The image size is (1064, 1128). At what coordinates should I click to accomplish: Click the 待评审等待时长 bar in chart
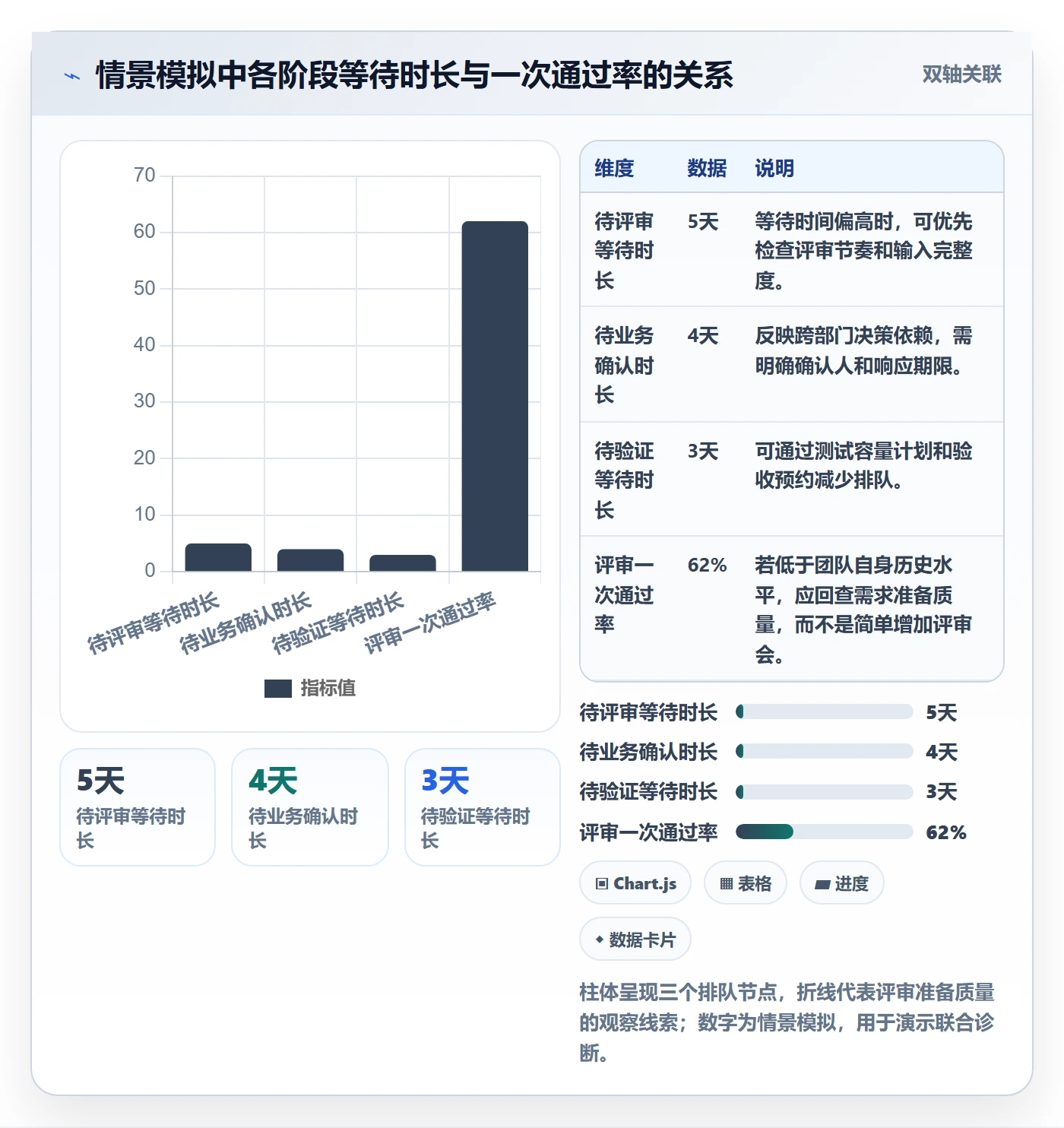[x=218, y=557]
